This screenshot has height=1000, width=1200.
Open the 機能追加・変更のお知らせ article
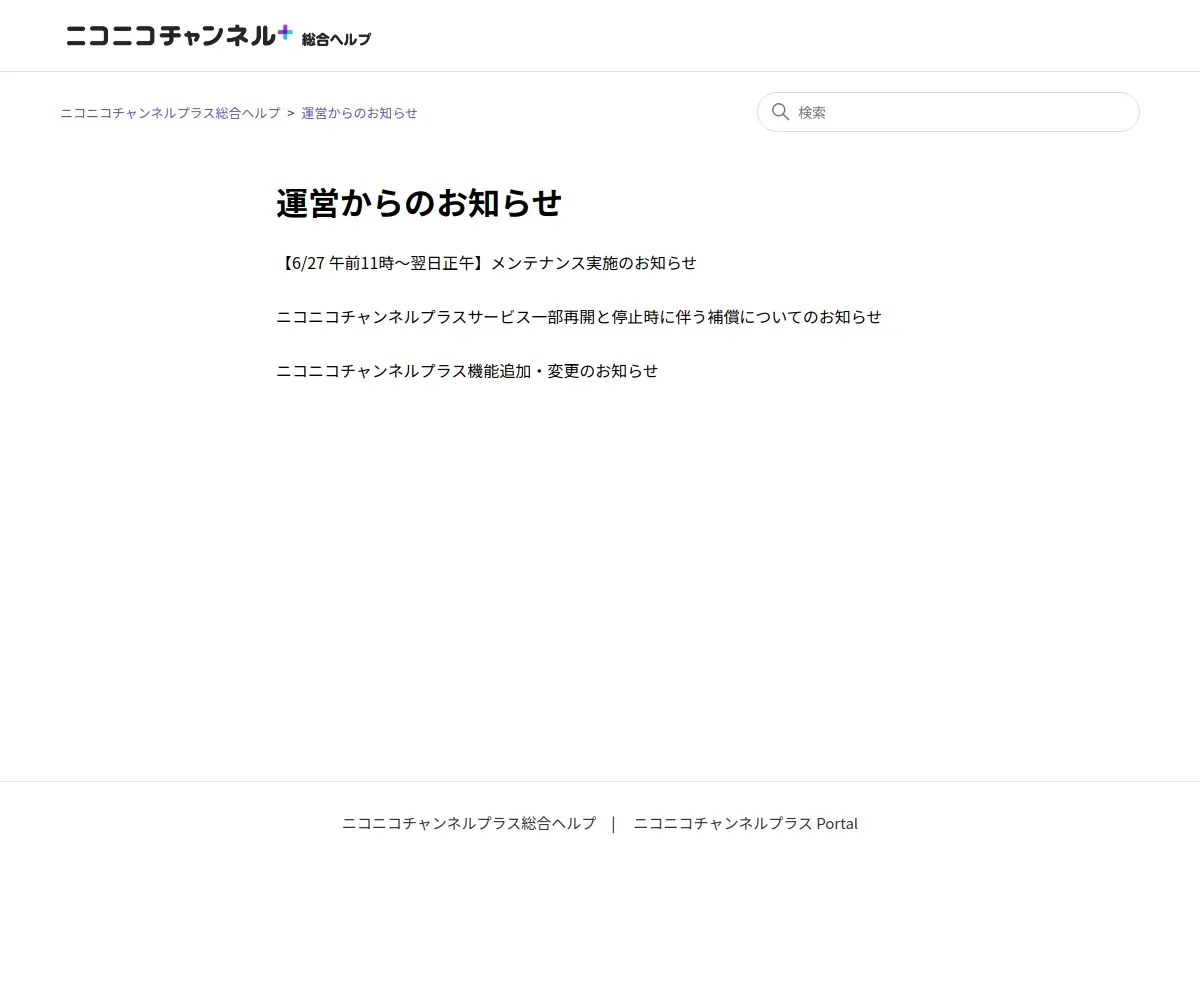(x=467, y=371)
